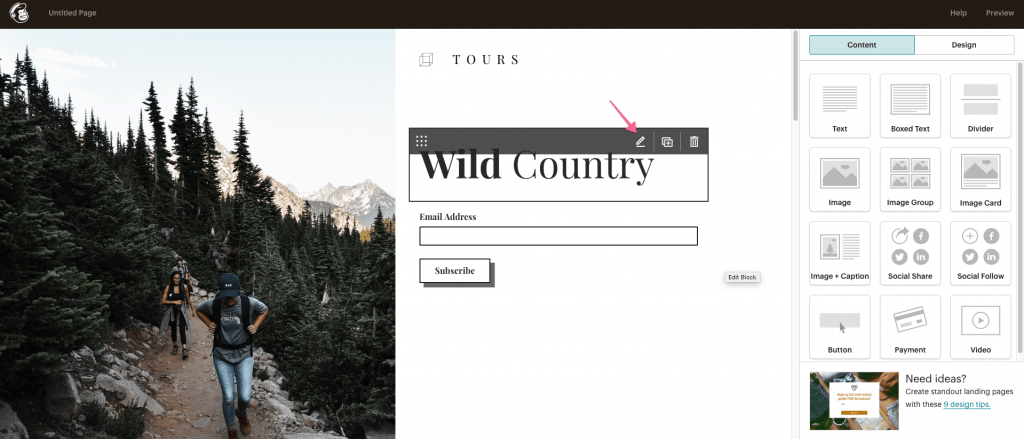Click the Email Address input field

coord(558,236)
